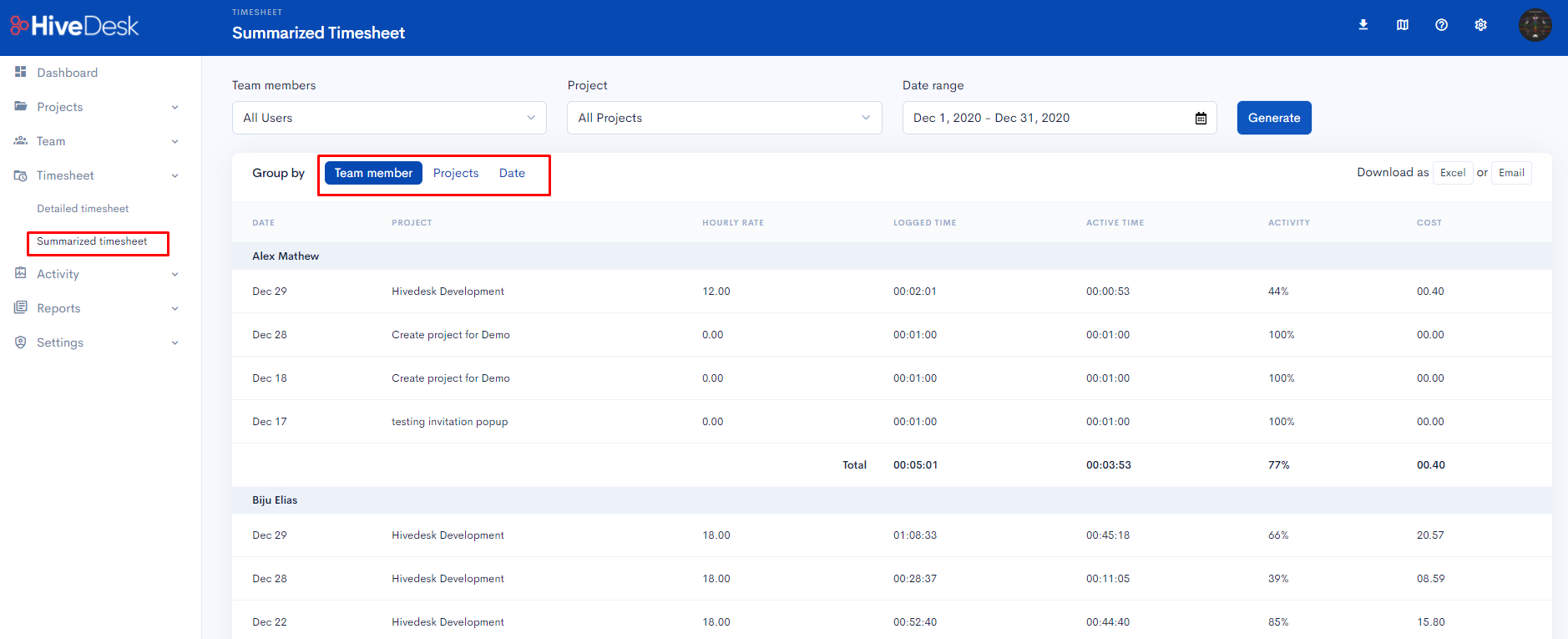The height and width of the screenshot is (639, 1568).
Task: Click the Settings shield icon in sidebar
Action: pyautogui.click(x=21, y=342)
